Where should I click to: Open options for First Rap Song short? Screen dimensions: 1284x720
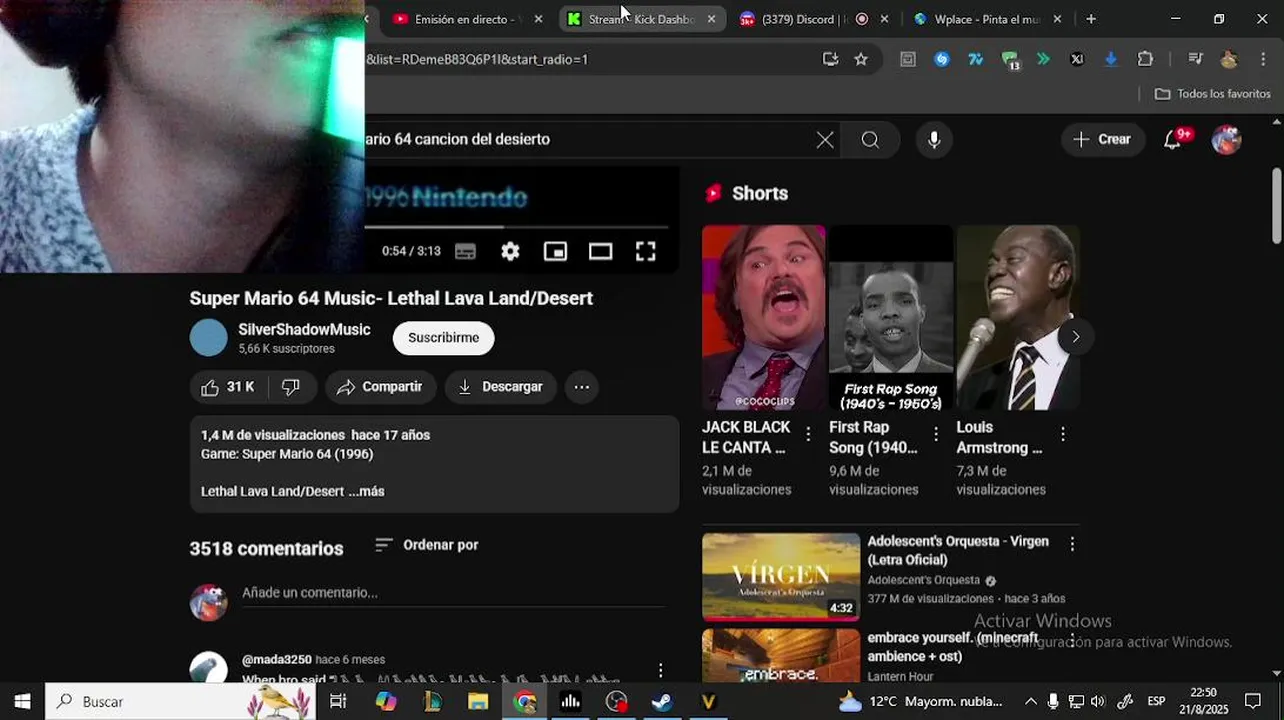tap(936, 434)
